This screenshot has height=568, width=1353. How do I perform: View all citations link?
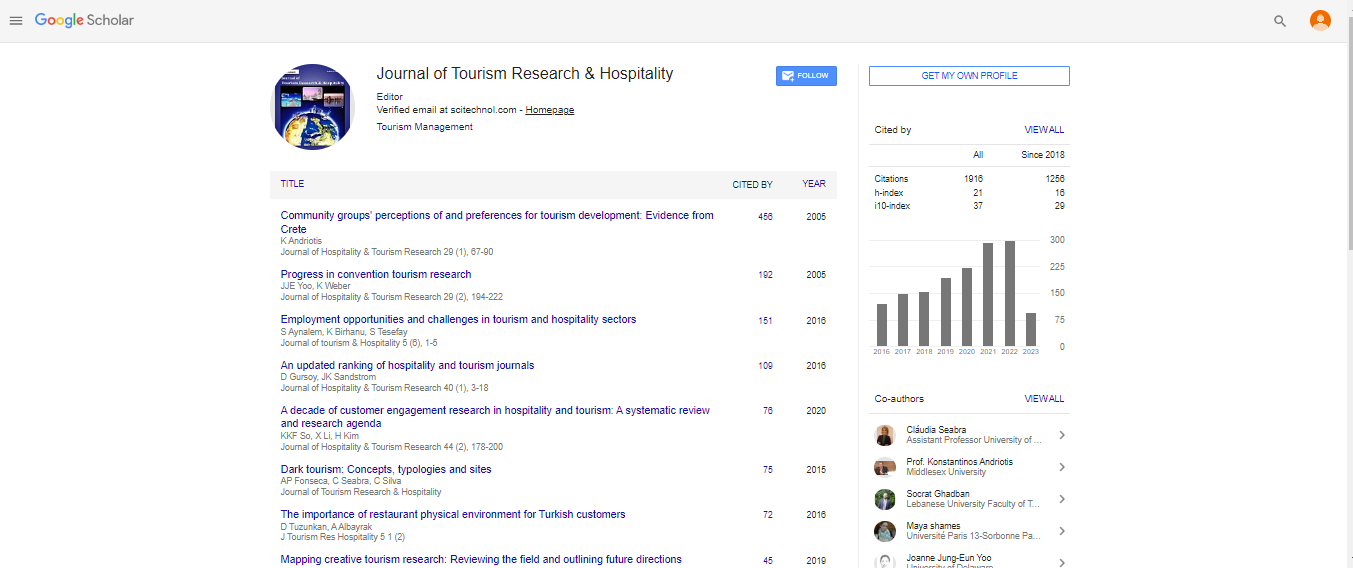pos(1044,130)
